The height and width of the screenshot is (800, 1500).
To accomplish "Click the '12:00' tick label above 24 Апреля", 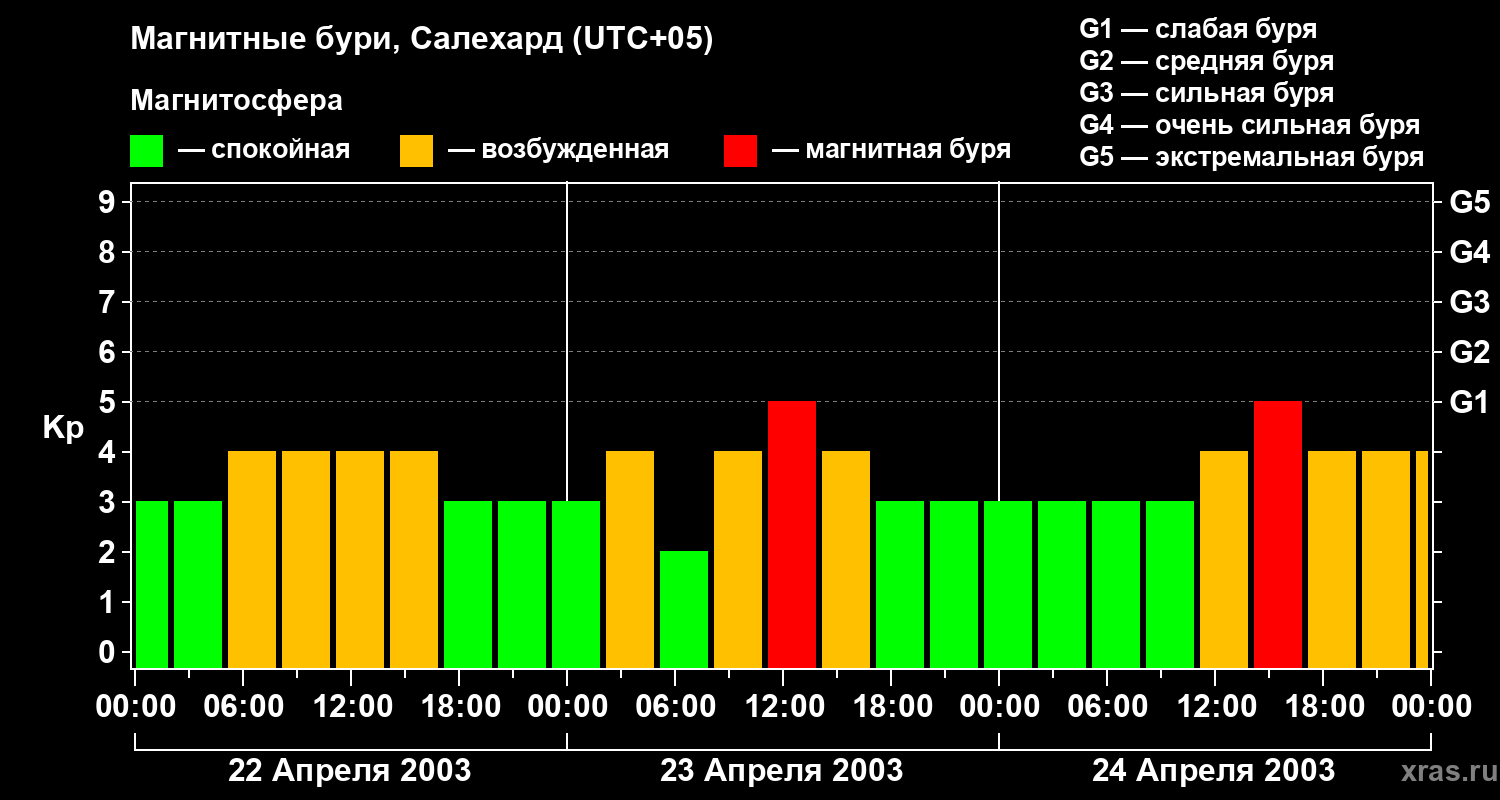I will point(1215,707).
